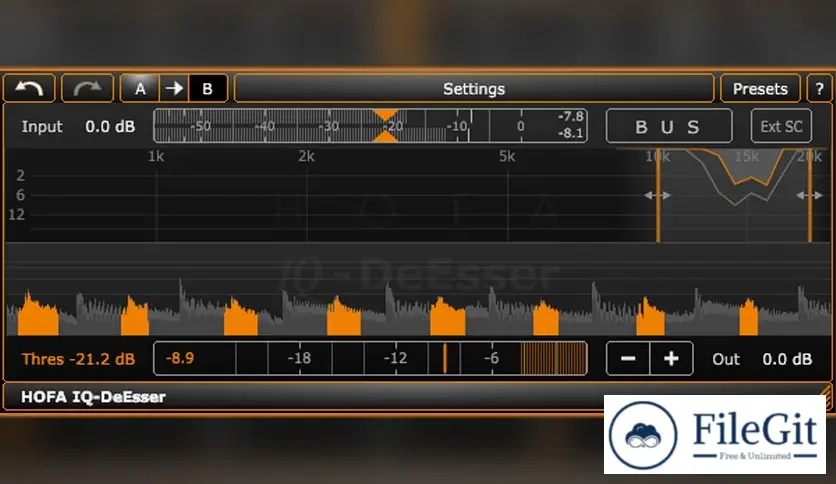Click the undo arrow button
836x484 pixels.
coord(29,88)
